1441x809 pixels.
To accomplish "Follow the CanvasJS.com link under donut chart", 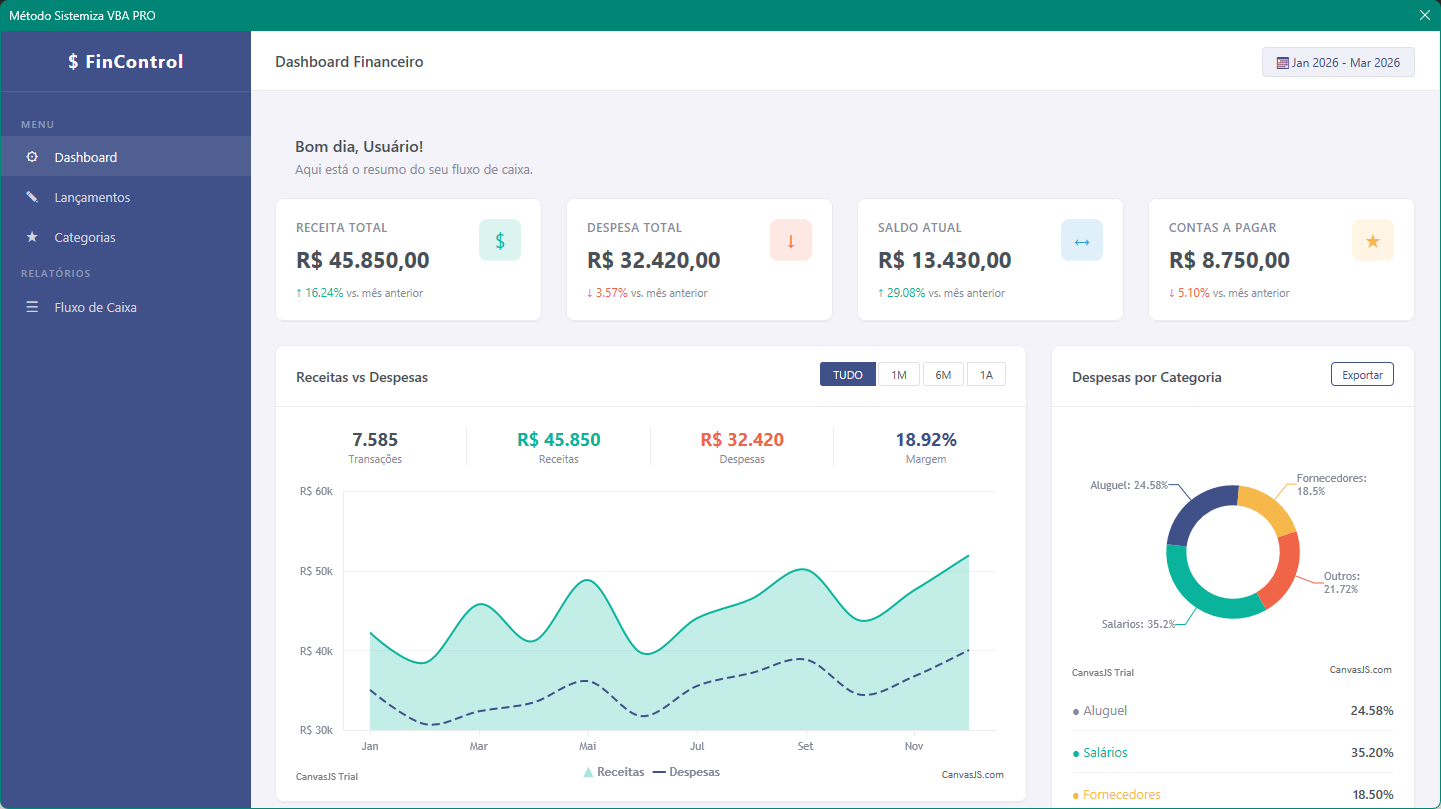I will click(1360, 670).
